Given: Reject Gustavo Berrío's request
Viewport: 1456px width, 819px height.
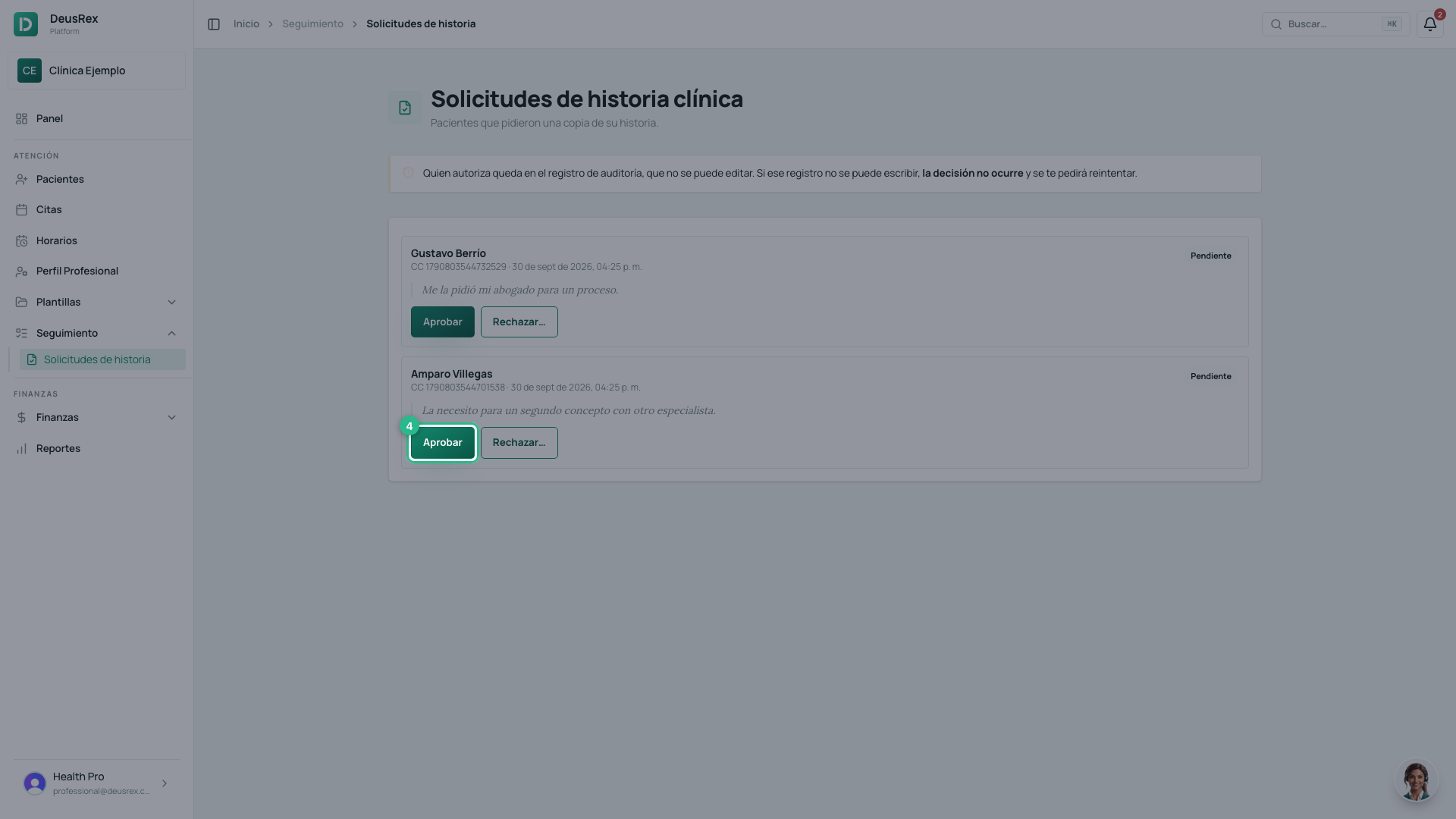Looking at the screenshot, I should click(x=519, y=322).
